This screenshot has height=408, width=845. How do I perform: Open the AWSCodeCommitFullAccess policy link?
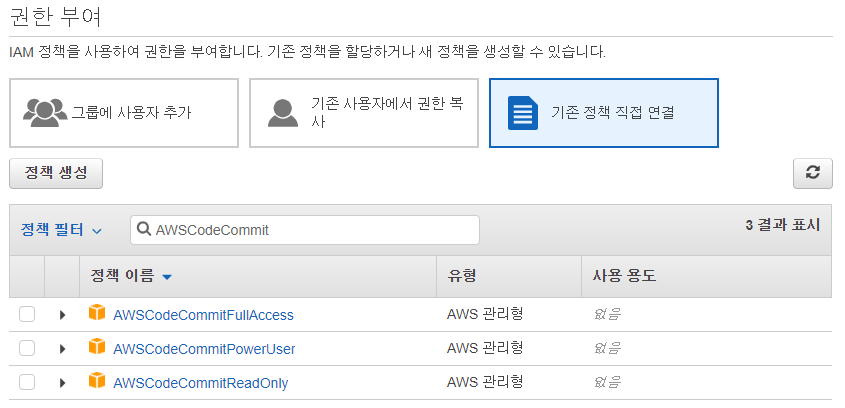(x=203, y=315)
